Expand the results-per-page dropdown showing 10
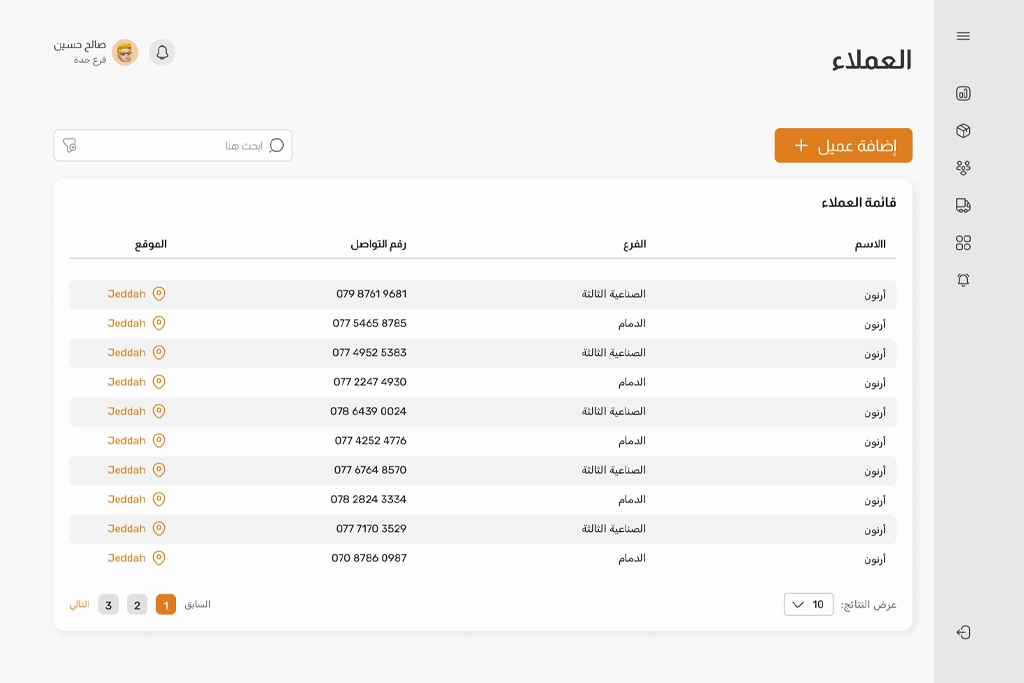The height and width of the screenshot is (683, 1024). [x=808, y=604]
